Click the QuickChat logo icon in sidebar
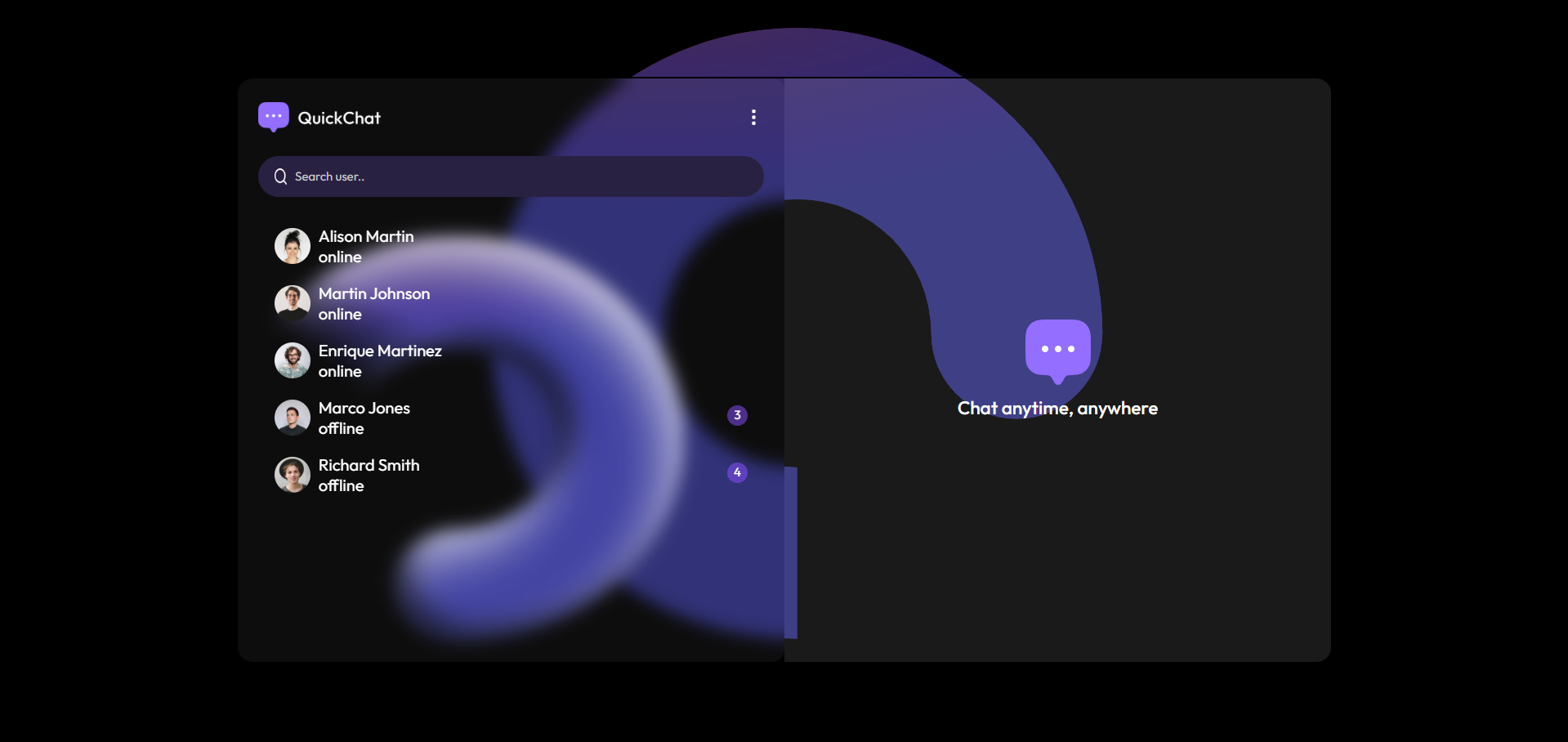Image resolution: width=1568 pixels, height=742 pixels. tap(273, 117)
